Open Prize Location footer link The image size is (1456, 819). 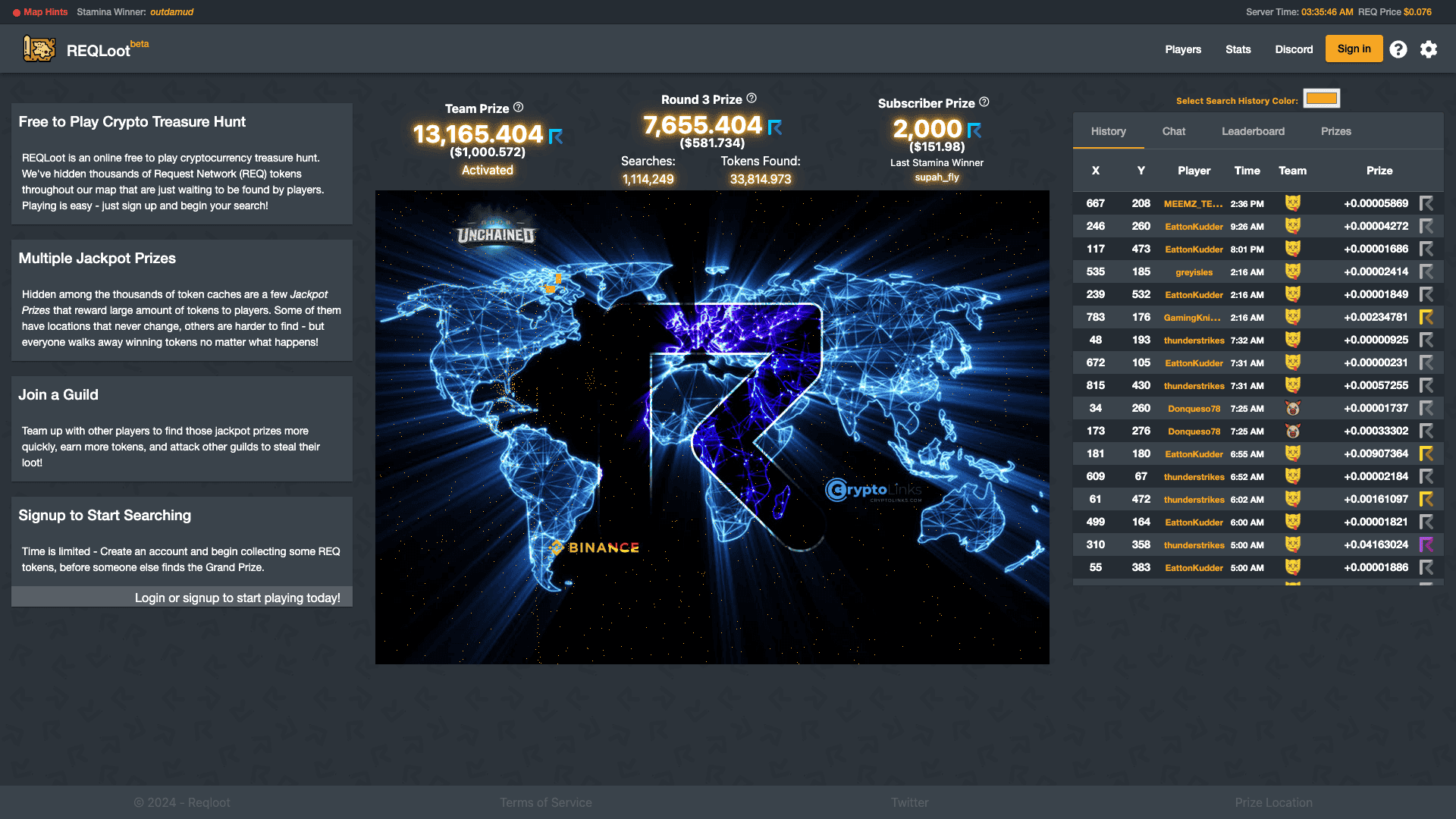pos(1273,802)
